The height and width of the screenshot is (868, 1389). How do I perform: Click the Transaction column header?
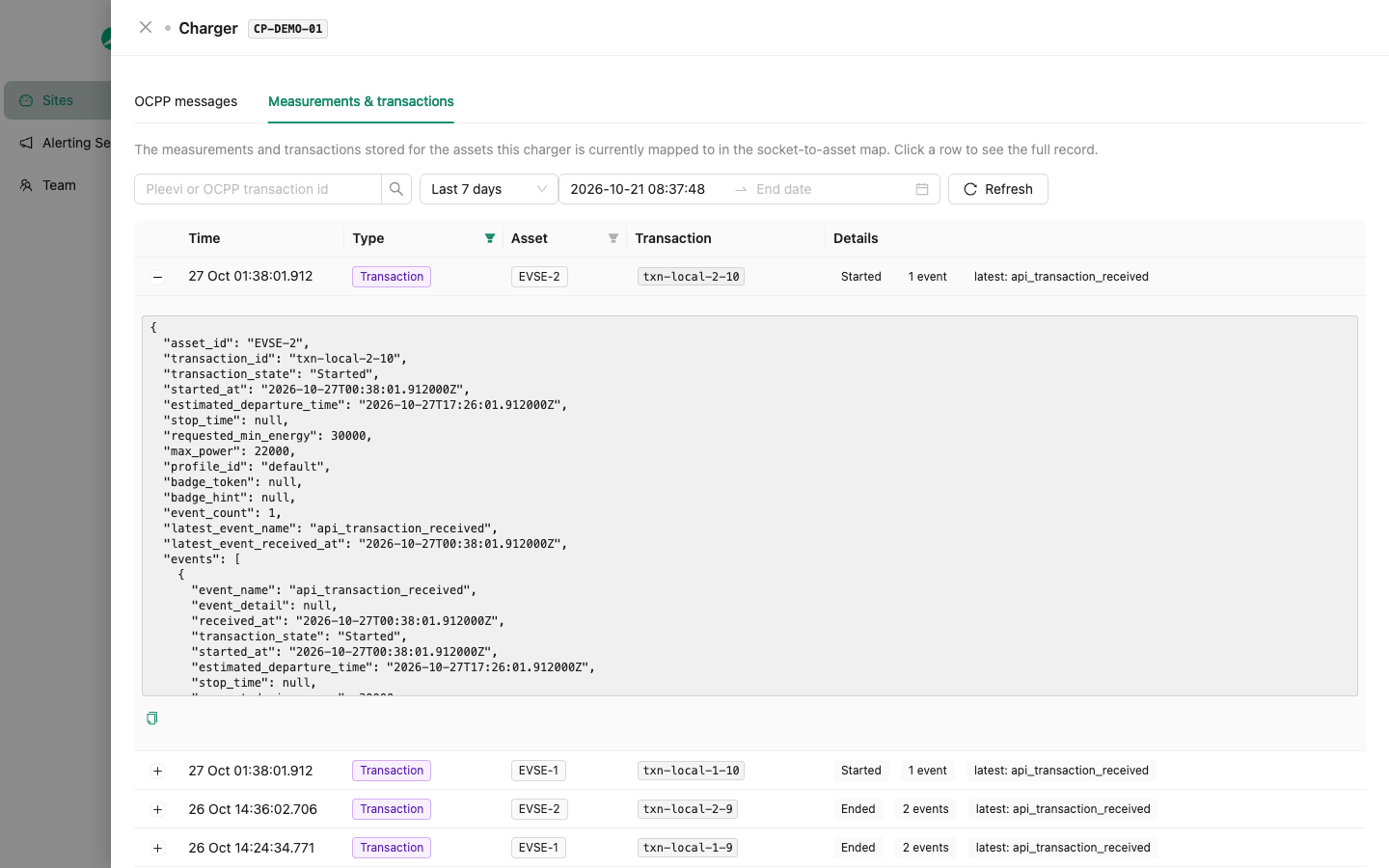(673, 238)
